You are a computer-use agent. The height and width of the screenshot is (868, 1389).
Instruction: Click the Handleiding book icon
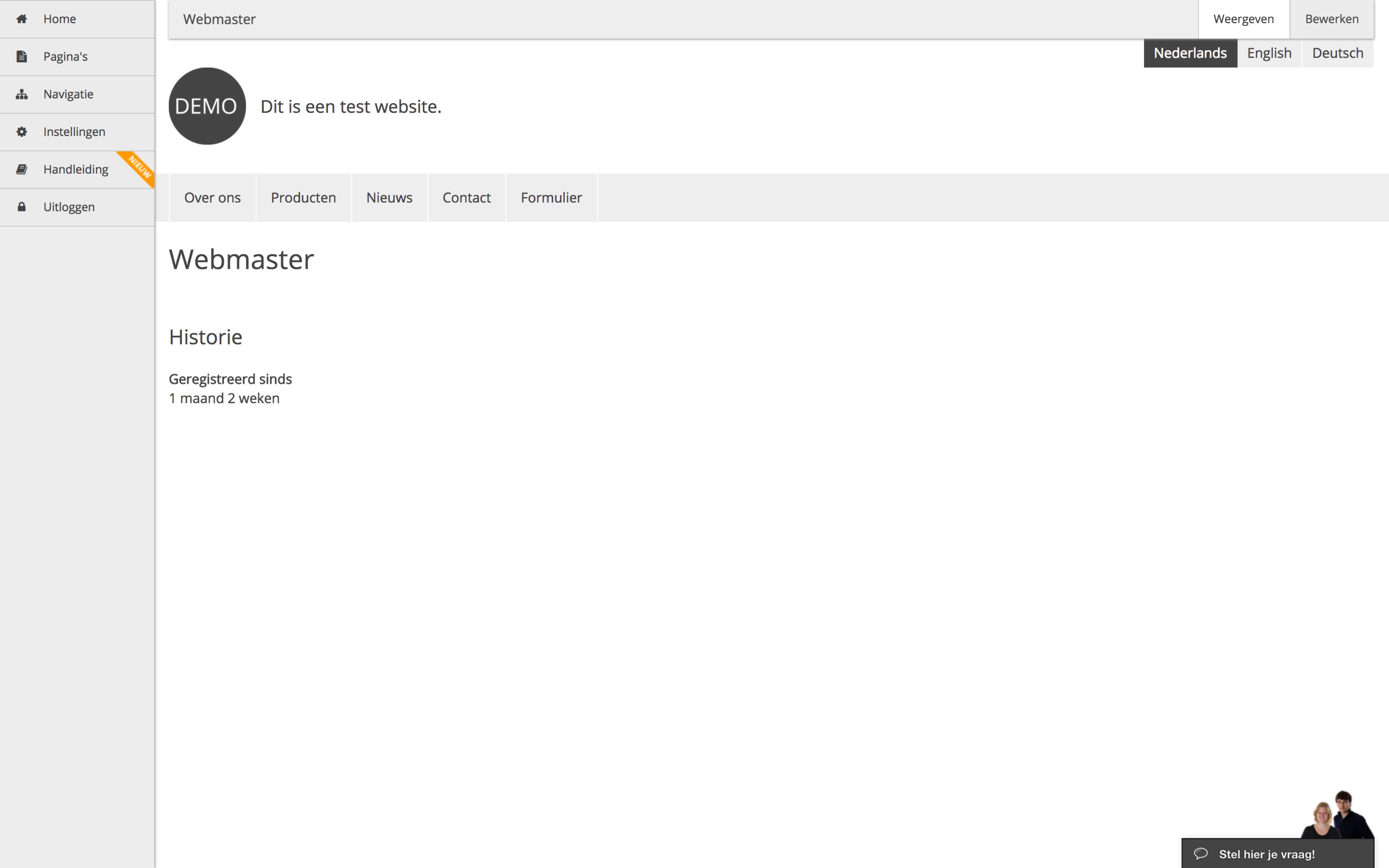click(22, 169)
